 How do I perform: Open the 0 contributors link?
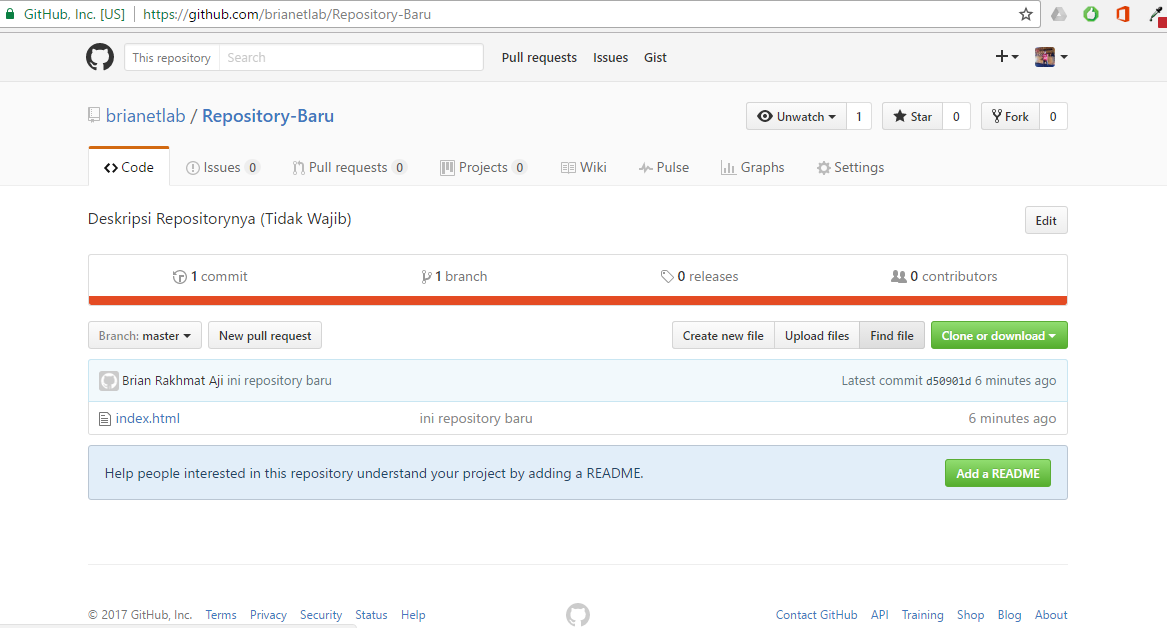(944, 276)
